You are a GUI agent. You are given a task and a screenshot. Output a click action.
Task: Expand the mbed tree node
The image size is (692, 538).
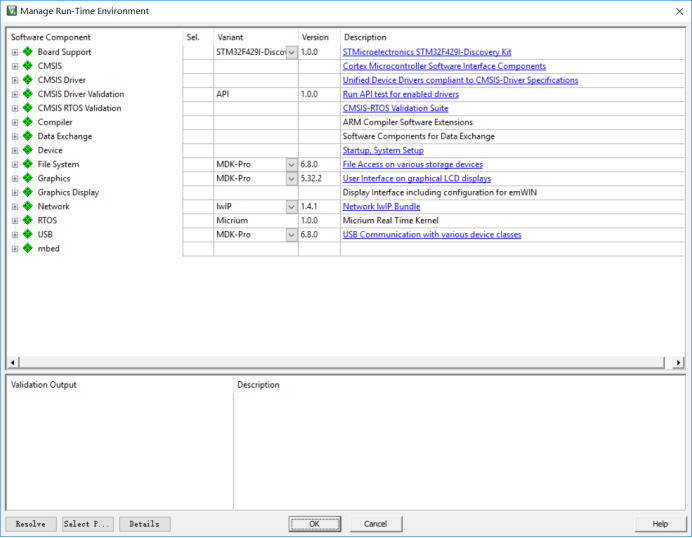pyautogui.click(x=15, y=249)
